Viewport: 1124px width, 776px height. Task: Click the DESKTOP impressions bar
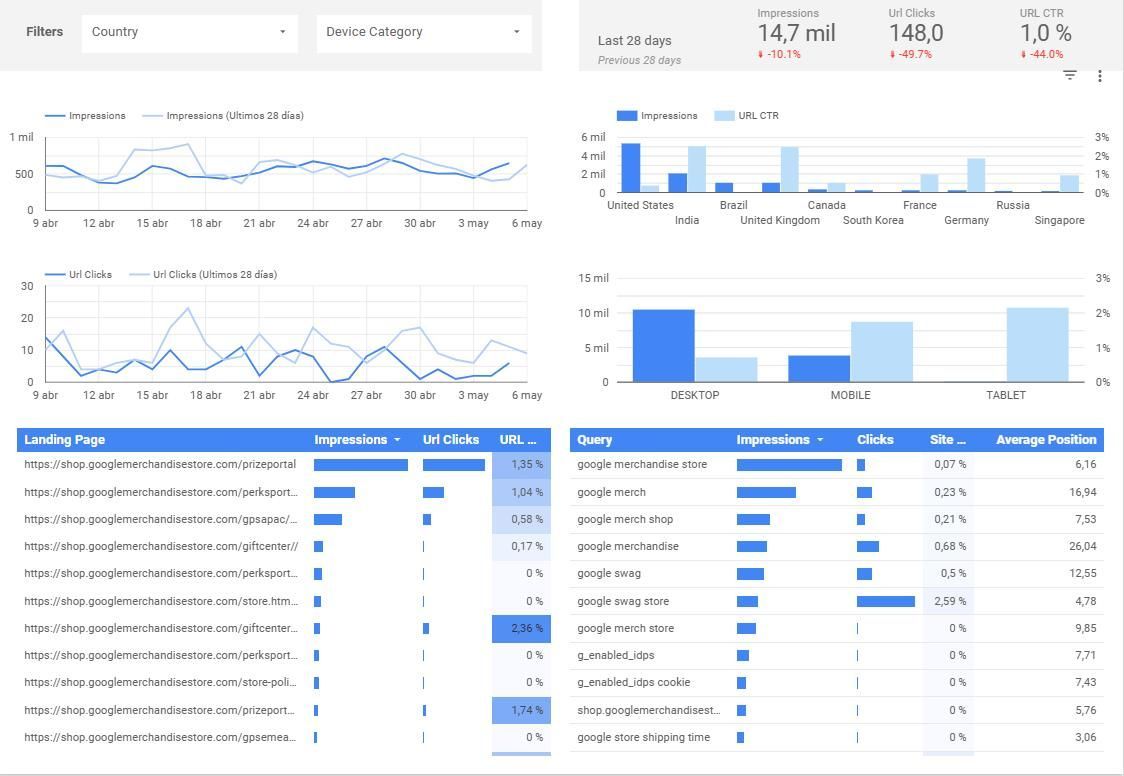point(663,345)
